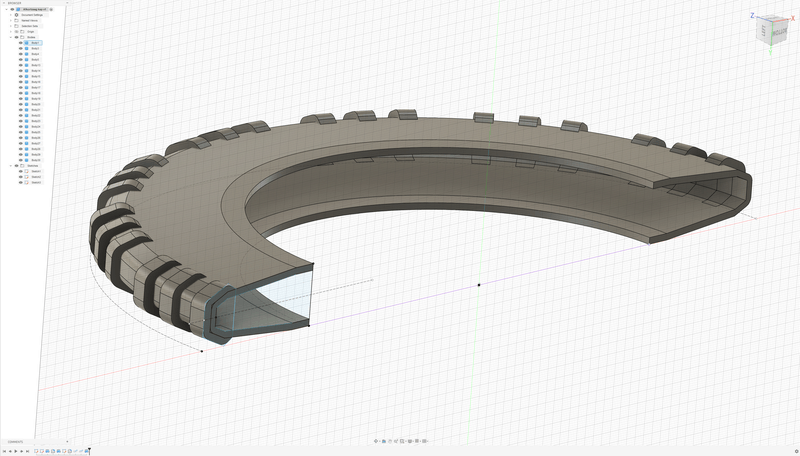Screen dimensions: 800x456
Task: Collapse the Bodies folder
Action: click(11, 37)
